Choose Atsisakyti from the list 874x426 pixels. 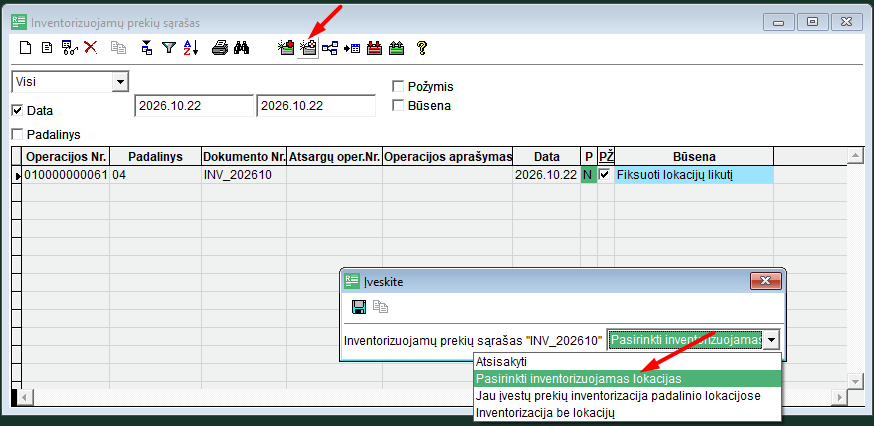pos(627,361)
